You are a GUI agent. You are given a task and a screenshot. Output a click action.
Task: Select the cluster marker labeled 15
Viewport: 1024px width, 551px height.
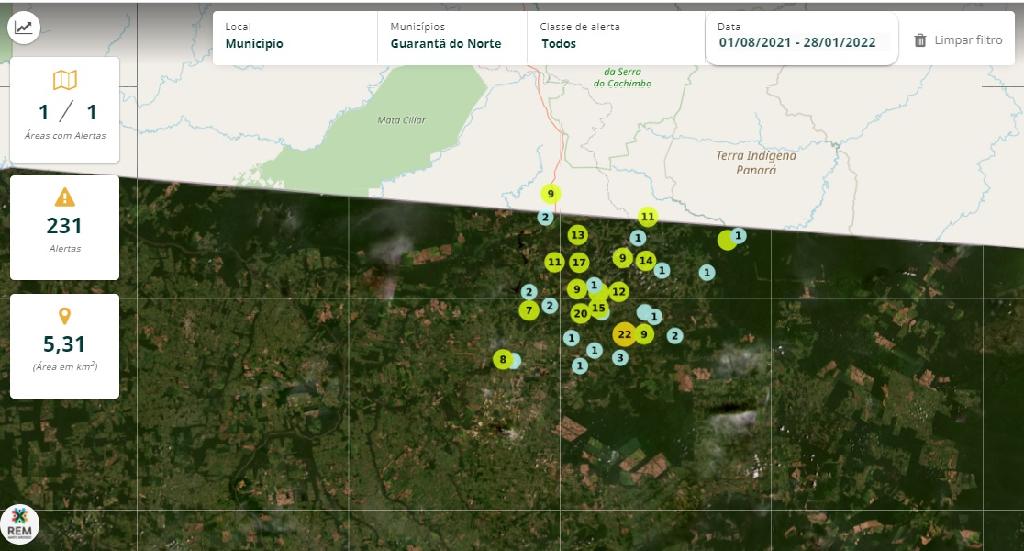coord(598,307)
